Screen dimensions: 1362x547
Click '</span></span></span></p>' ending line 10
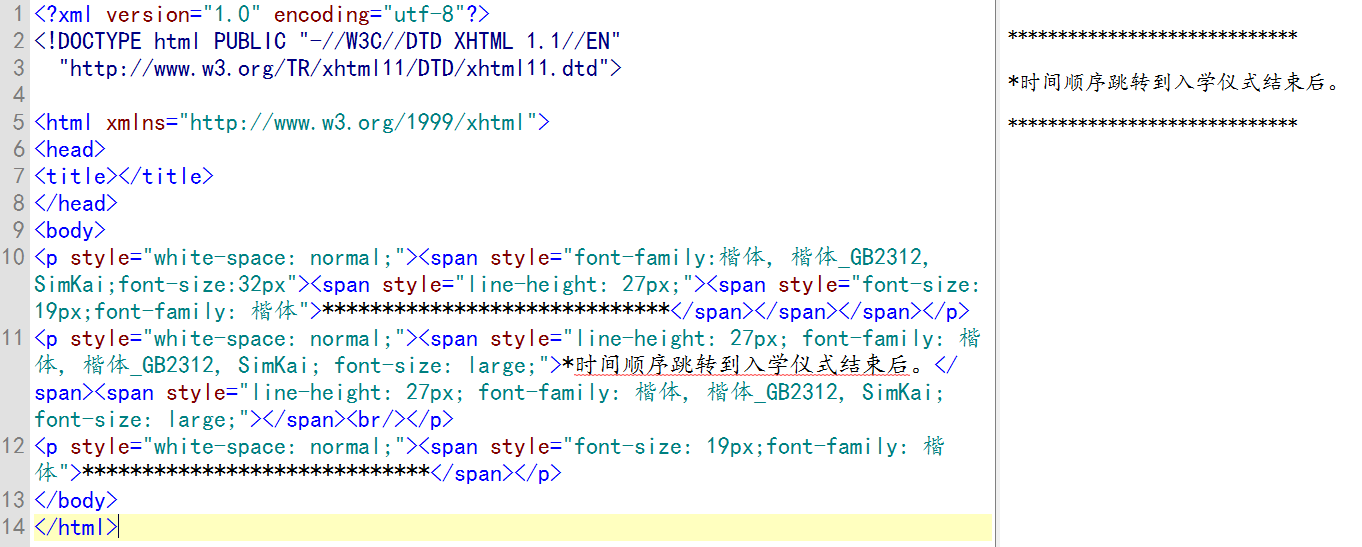pyautogui.click(x=820, y=312)
